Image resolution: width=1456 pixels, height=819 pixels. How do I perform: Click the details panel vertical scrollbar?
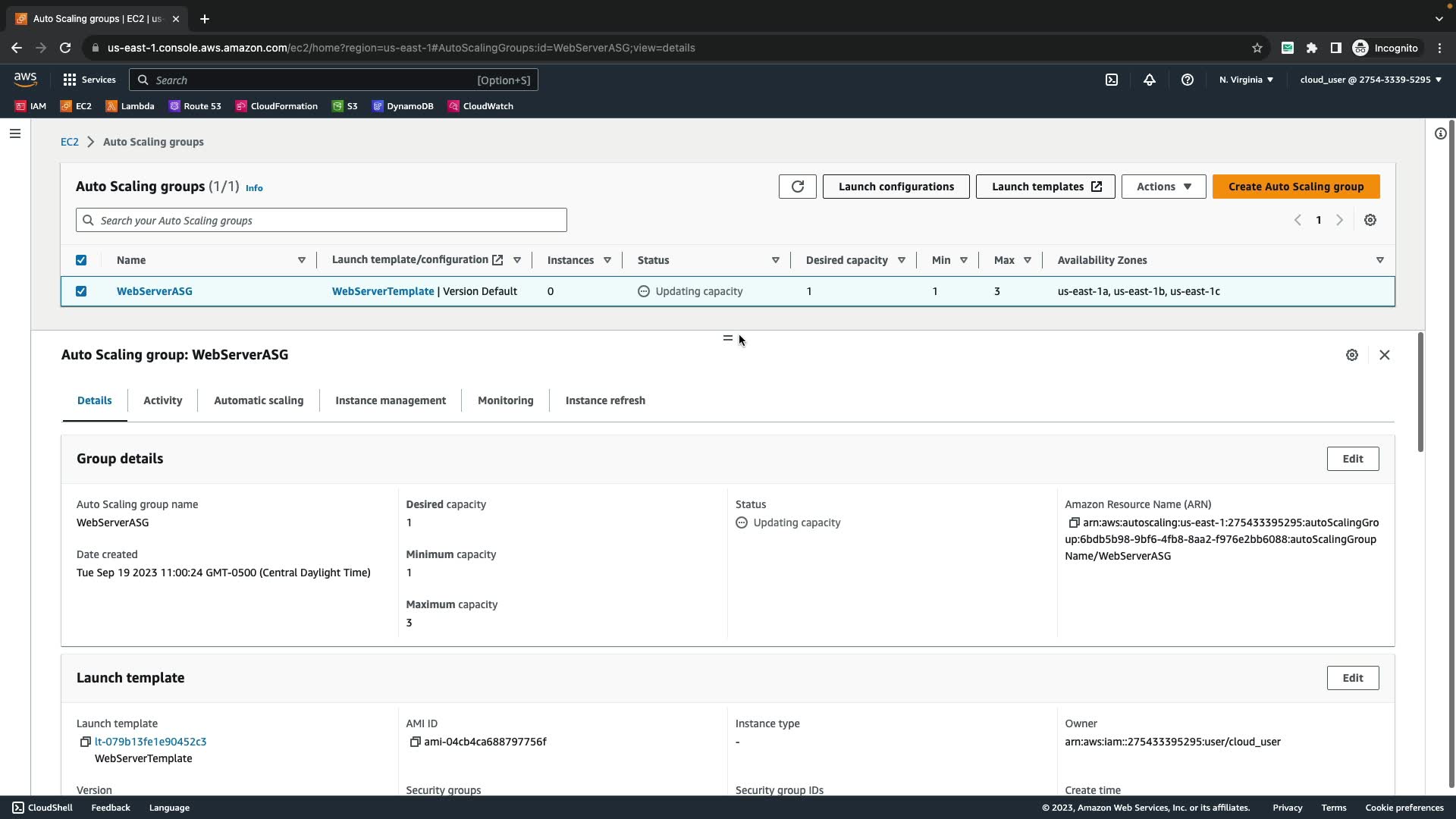point(1420,393)
